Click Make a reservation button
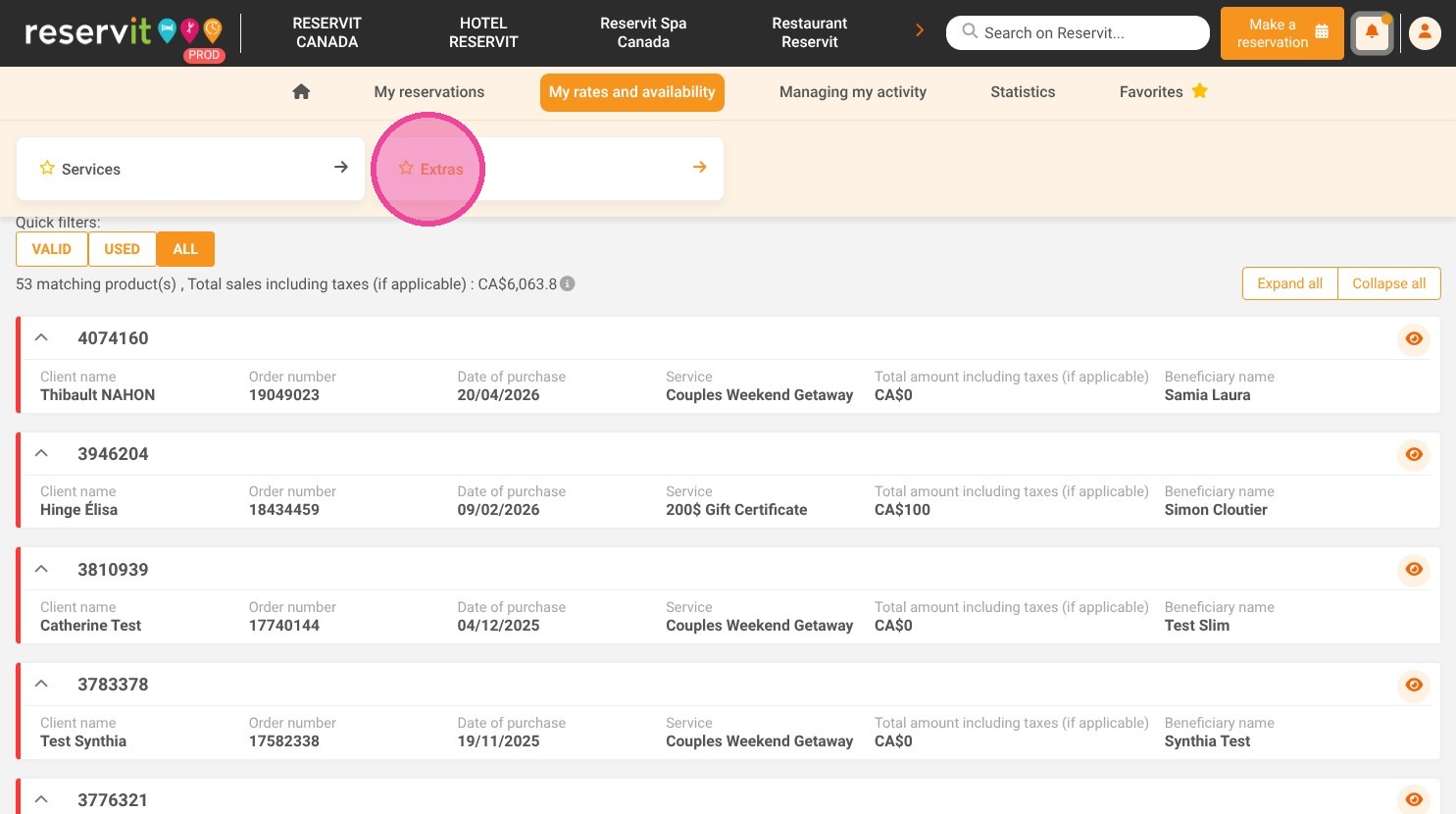This screenshot has height=814, width=1456. pos(1282,33)
